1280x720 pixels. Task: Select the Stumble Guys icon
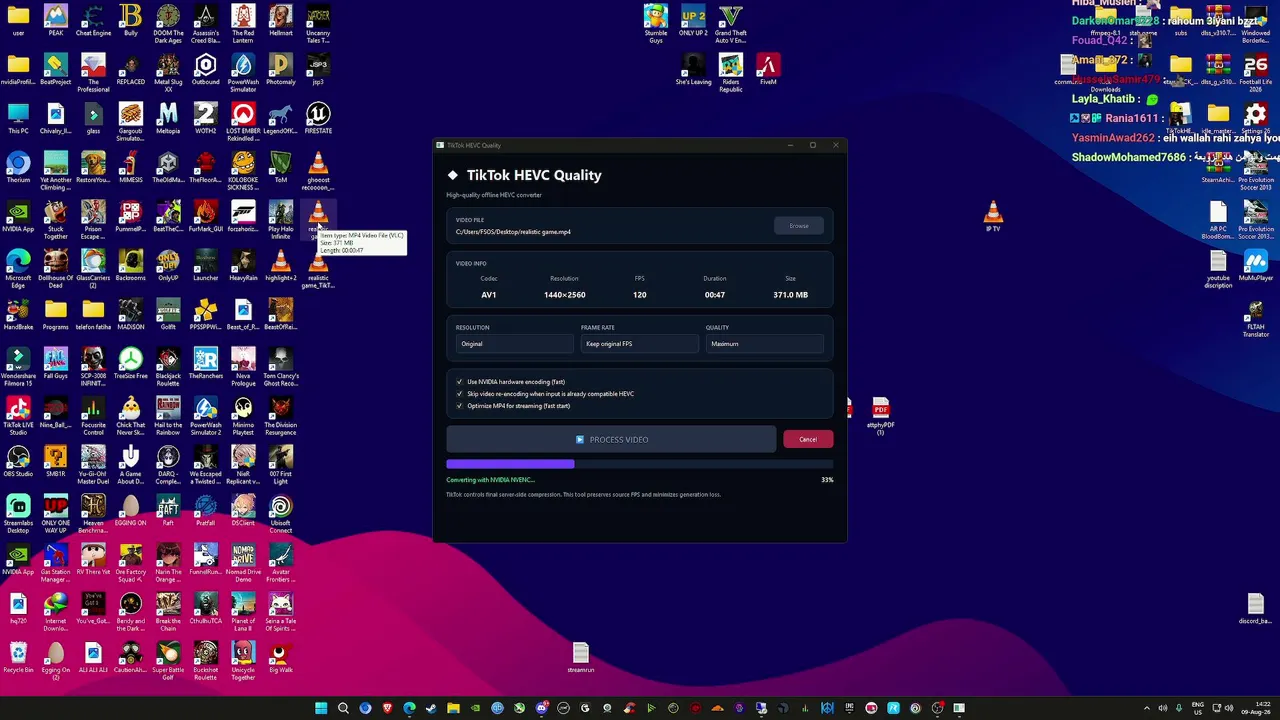coord(656,23)
